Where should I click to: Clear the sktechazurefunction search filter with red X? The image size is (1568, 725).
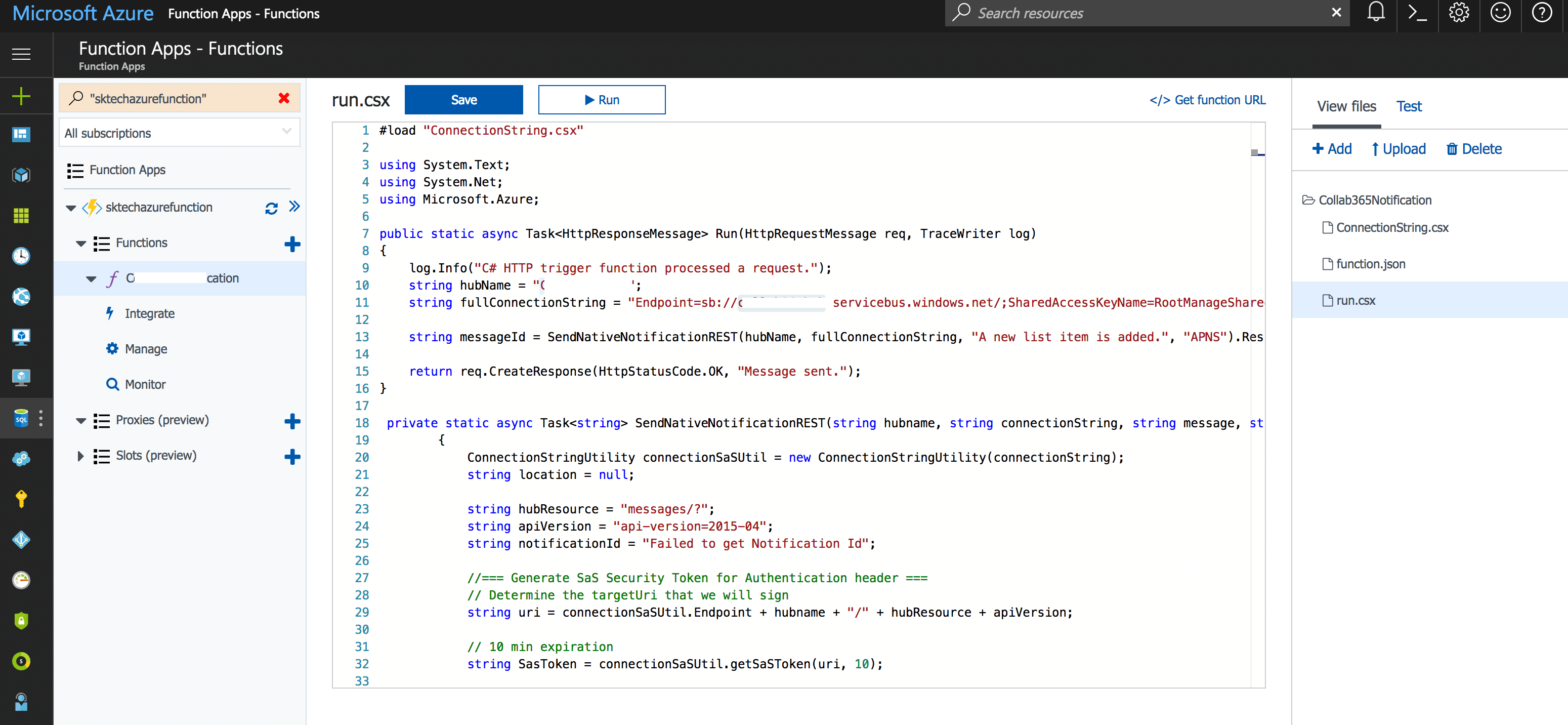point(284,98)
